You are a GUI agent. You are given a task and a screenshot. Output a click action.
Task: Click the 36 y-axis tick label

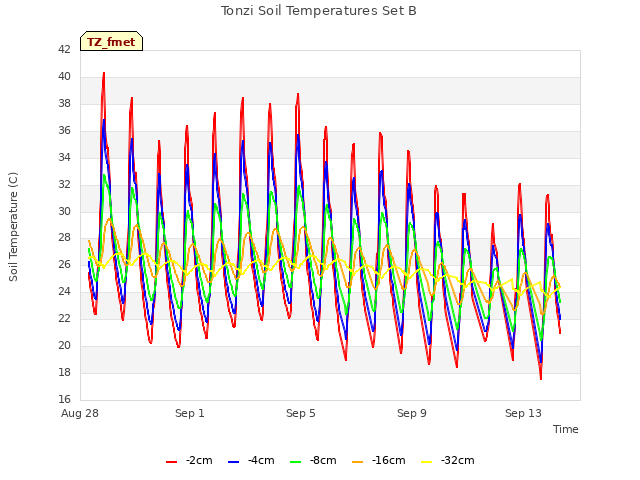[64, 130]
